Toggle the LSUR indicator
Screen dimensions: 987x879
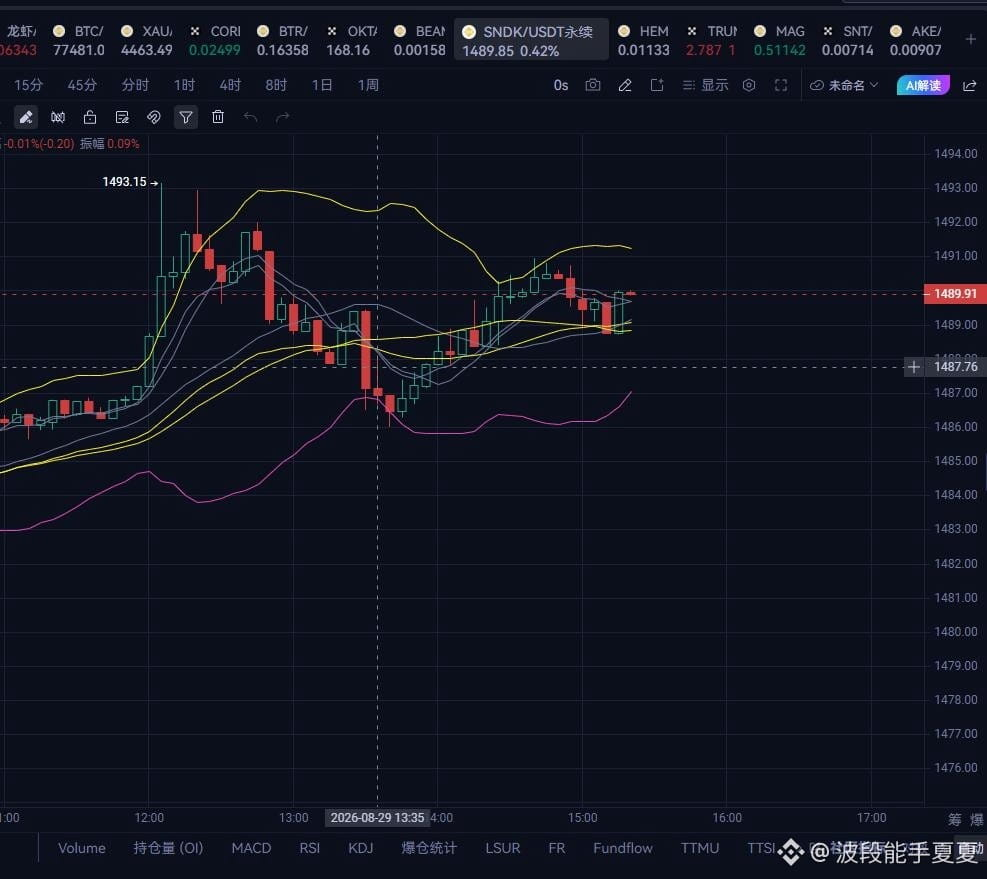tap(503, 848)
